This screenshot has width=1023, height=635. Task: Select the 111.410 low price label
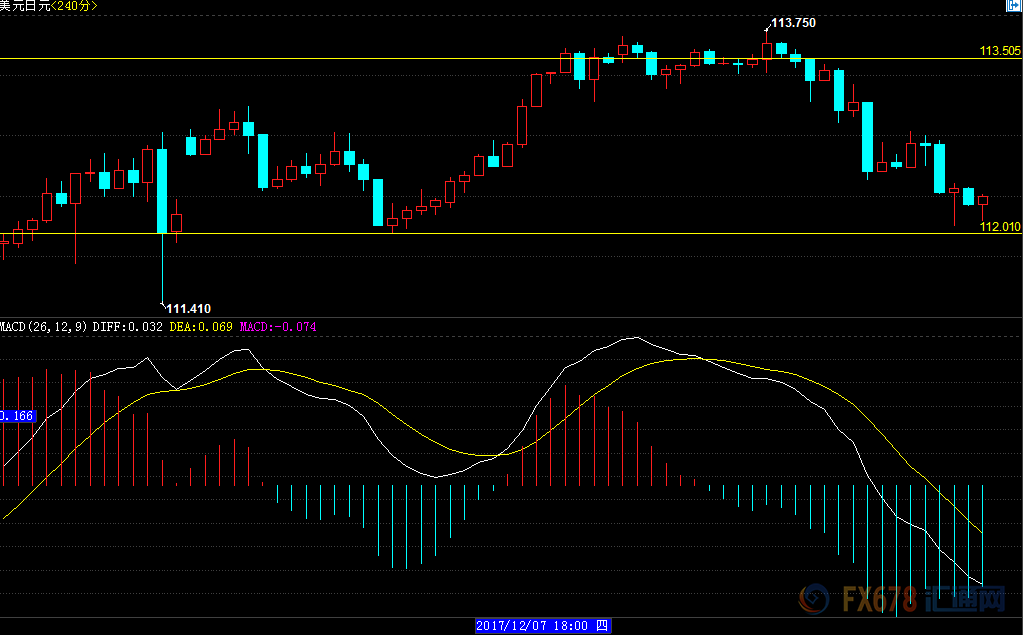coord(189,309)
